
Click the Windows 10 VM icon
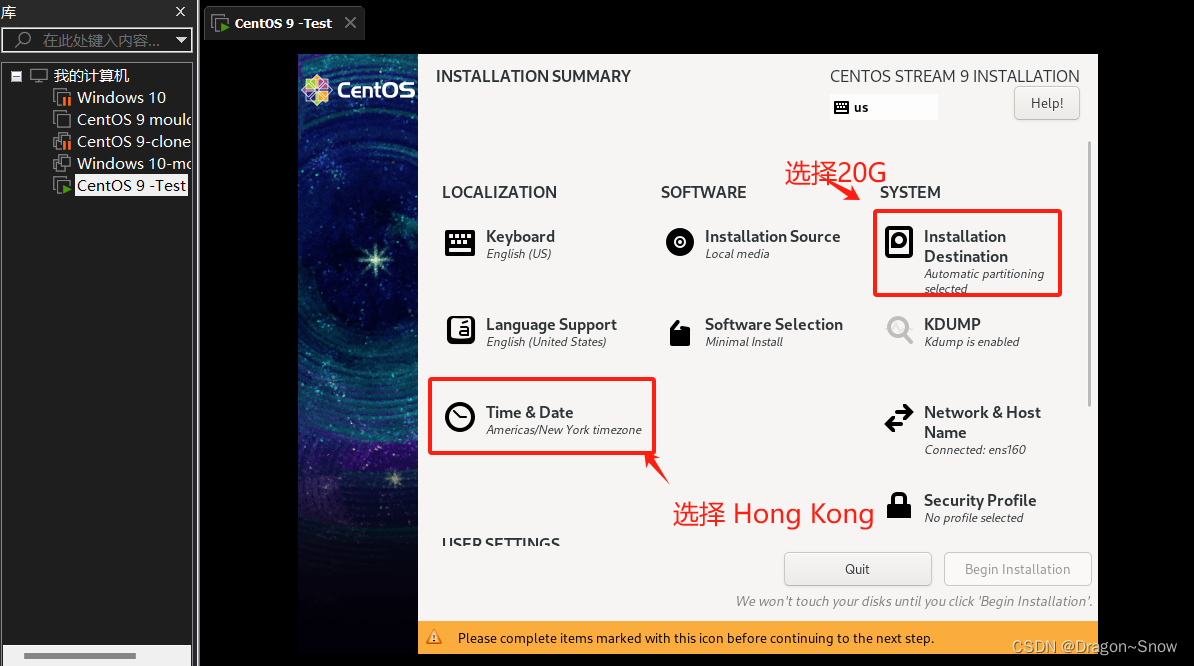[62, 97]
